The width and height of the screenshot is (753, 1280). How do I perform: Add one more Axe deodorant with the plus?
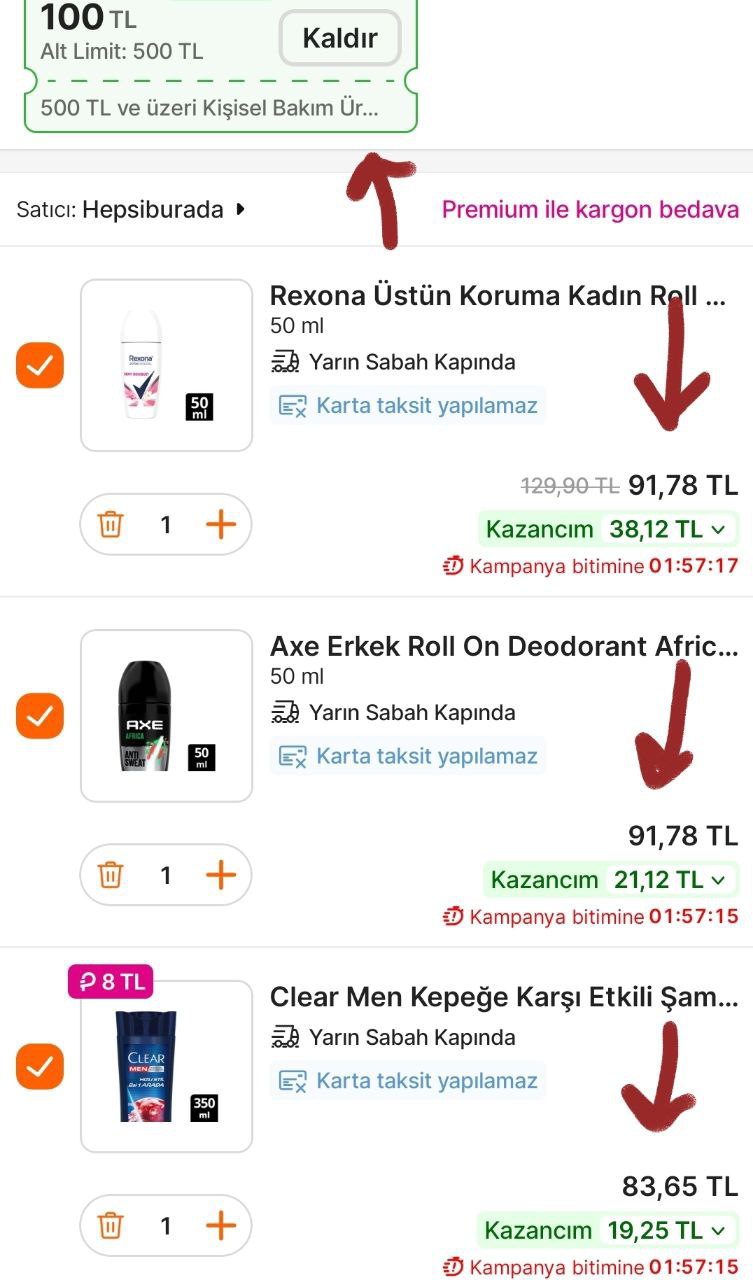tap(220, 875)
